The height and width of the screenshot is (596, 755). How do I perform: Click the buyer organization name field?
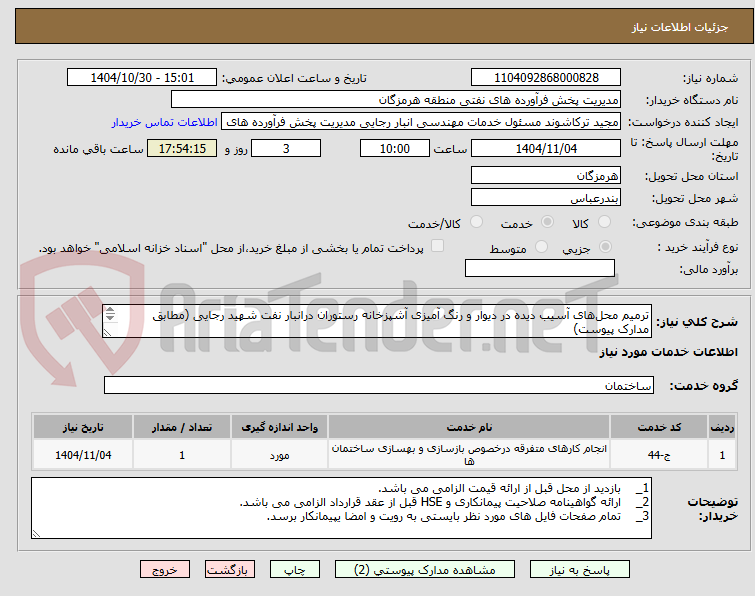point(396,100)
